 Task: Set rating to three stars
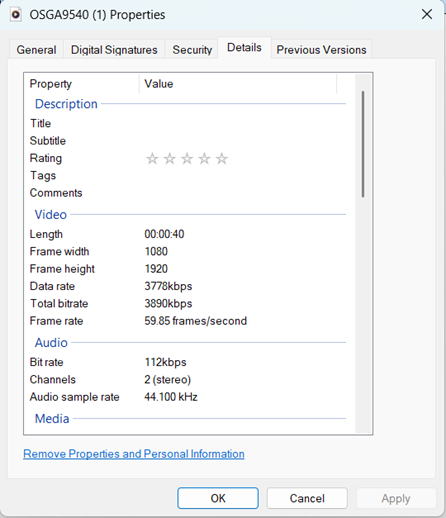pyautogui.click(x=187, y=159)
